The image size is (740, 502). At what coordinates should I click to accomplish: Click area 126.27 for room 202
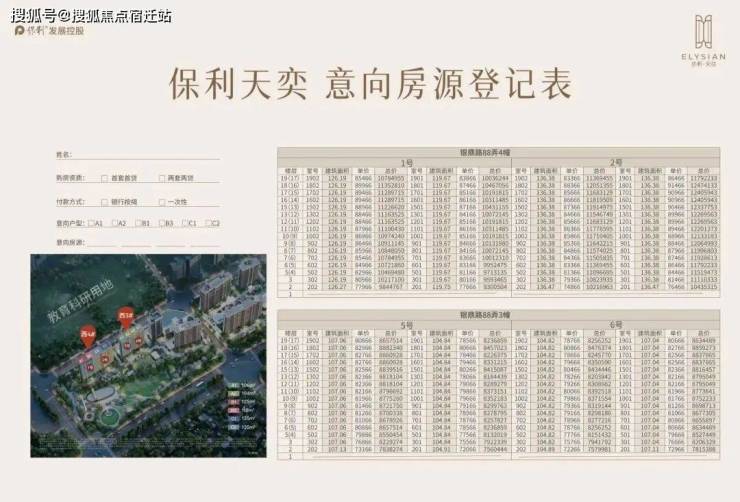[x=337, y=287]
